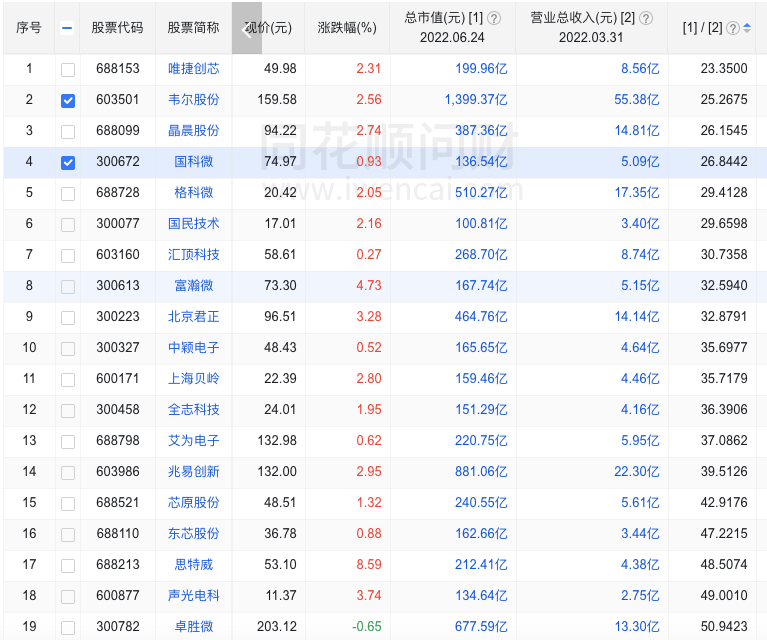Select stock code 603501
Viewport: 767px width, 640px height.
click(x=118, y=99)
